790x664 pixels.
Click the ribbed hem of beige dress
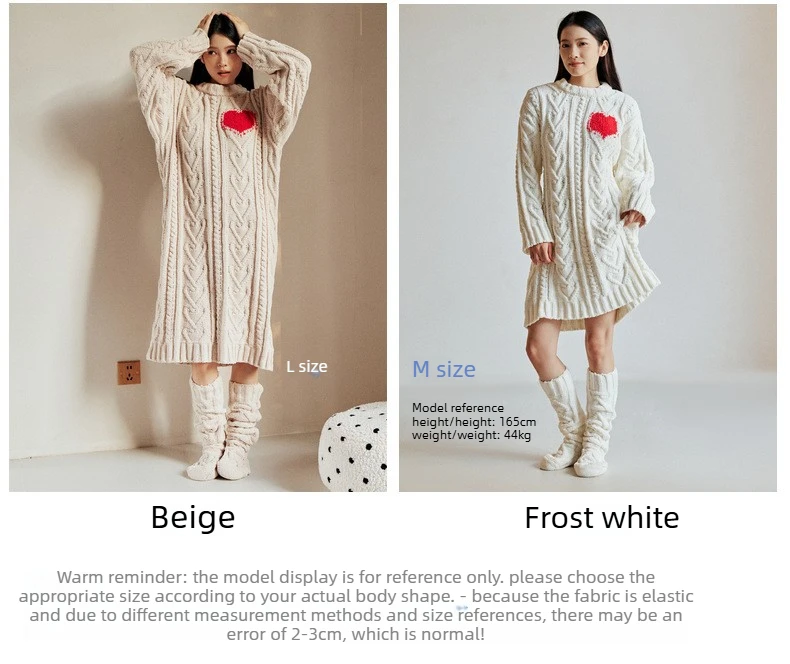tap(211, 354)
